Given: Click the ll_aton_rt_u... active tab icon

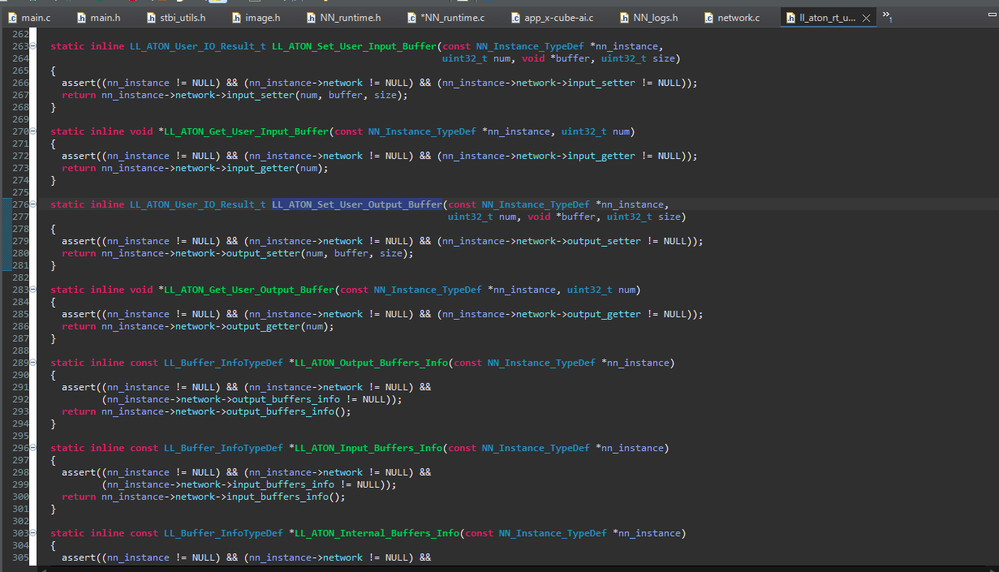Looking at the screenshot, I should [792, 18].
